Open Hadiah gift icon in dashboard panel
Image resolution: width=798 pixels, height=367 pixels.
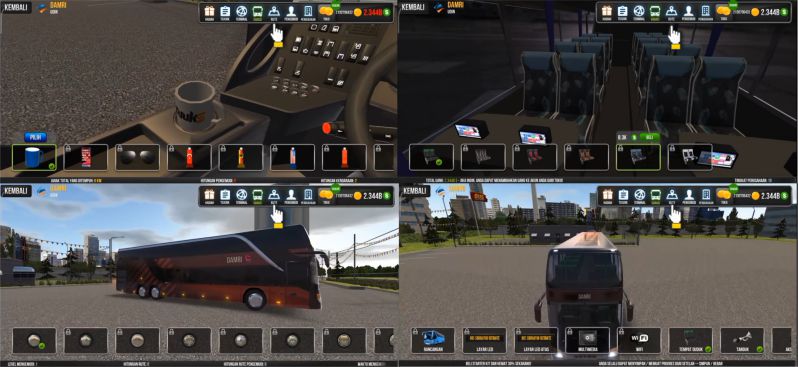(209, 12)
